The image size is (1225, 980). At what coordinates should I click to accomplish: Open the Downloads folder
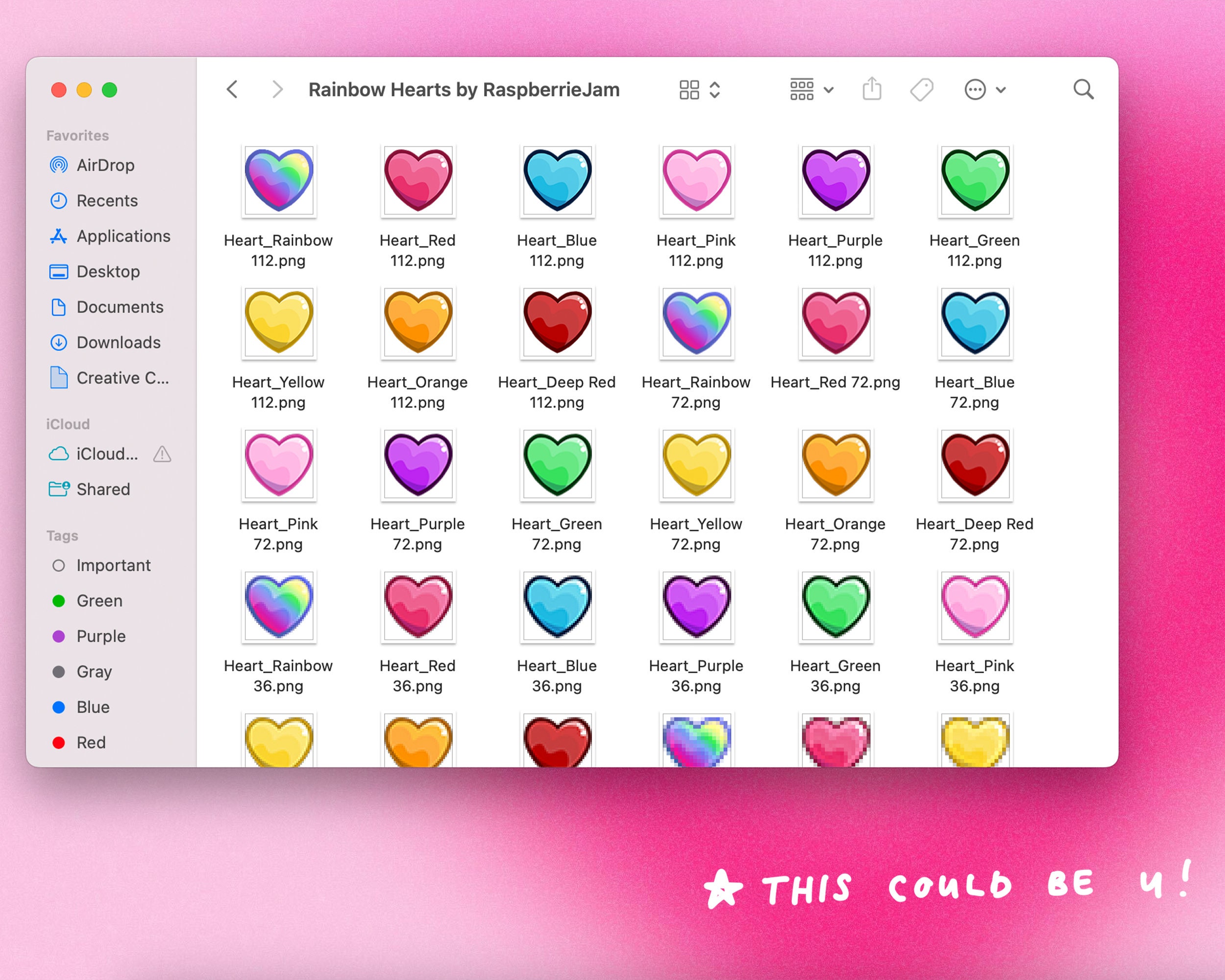click(x=117, y=343)
